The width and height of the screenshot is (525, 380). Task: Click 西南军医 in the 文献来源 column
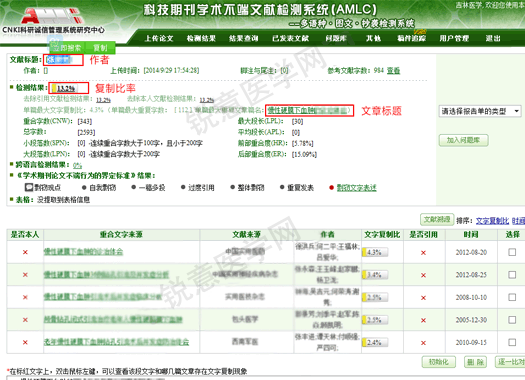point(245,342)
